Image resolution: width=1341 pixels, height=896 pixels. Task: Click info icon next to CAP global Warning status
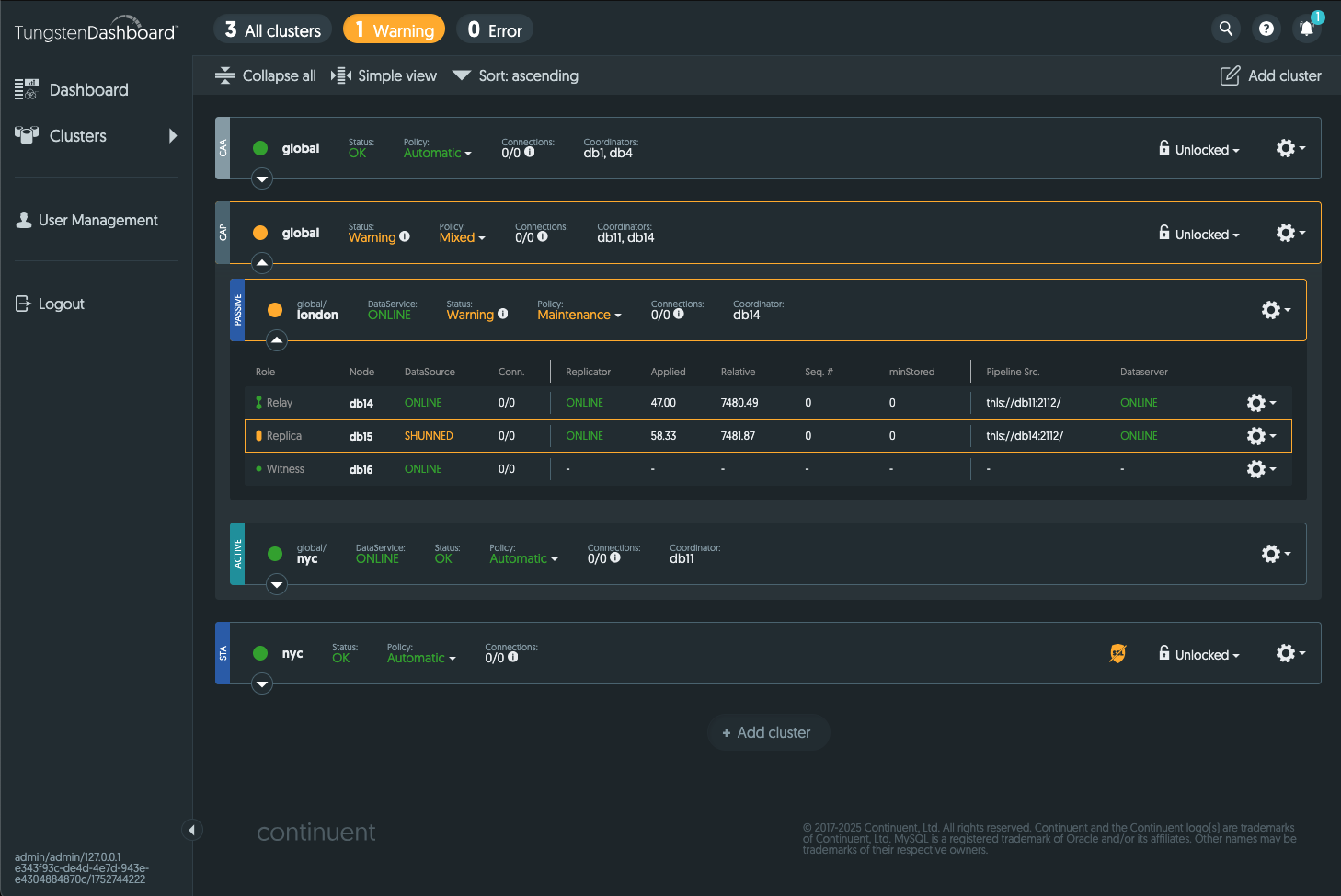(405, 236)
